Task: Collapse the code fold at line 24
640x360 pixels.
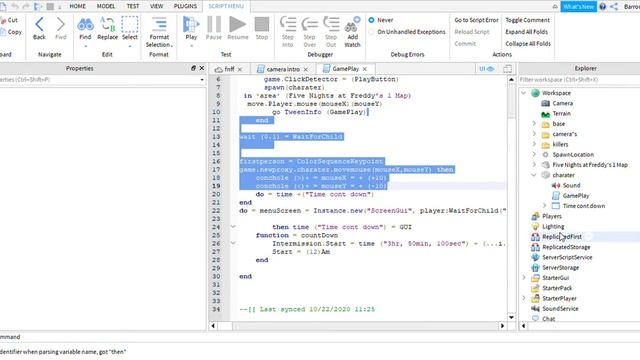Action: pyautogui.click(x=233, y=227)
